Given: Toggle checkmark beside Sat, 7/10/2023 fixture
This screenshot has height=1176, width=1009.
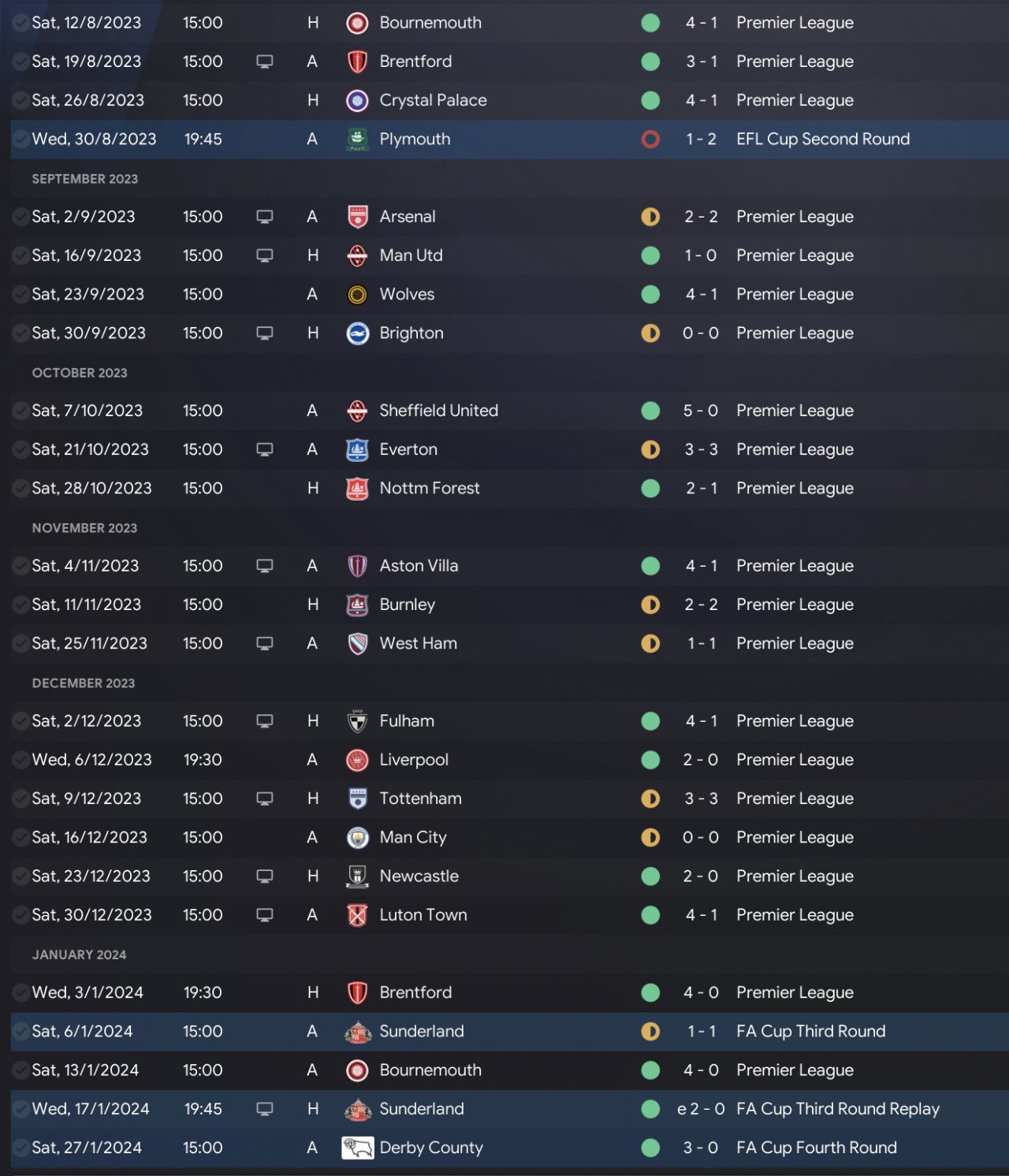Looking at the screenshot, I should point(20,411).
